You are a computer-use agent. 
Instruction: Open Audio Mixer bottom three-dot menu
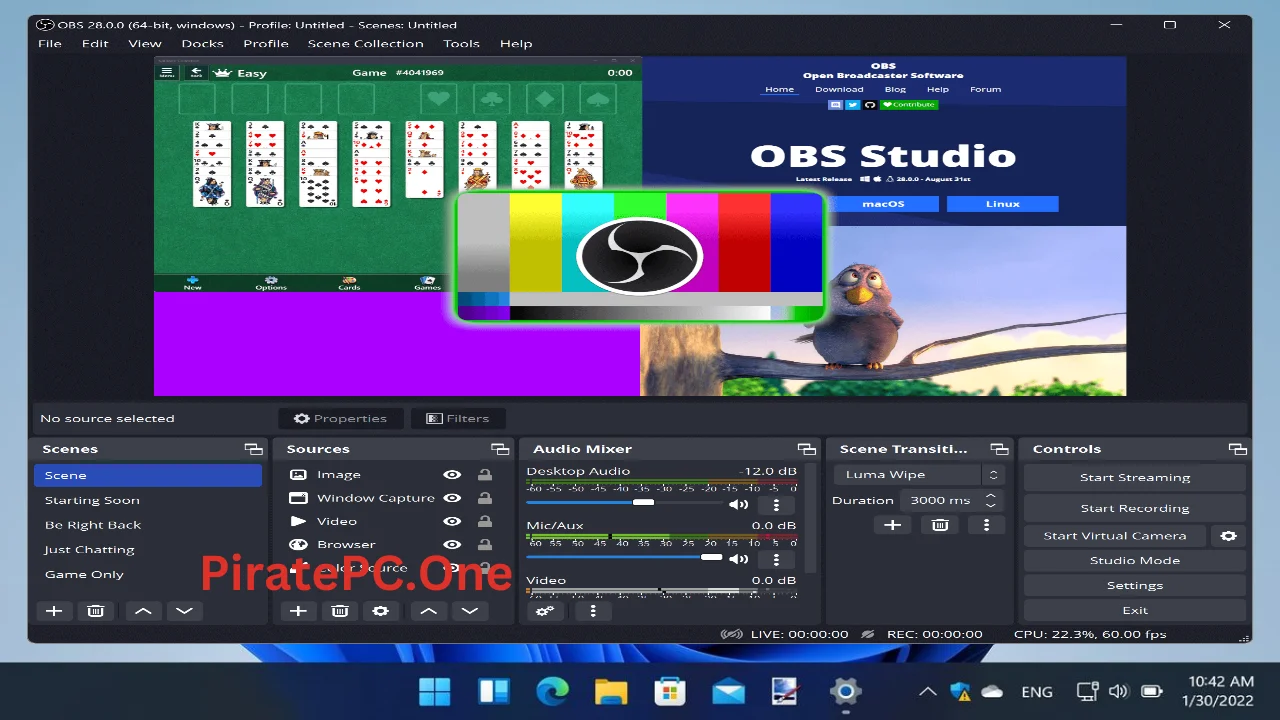593,611
